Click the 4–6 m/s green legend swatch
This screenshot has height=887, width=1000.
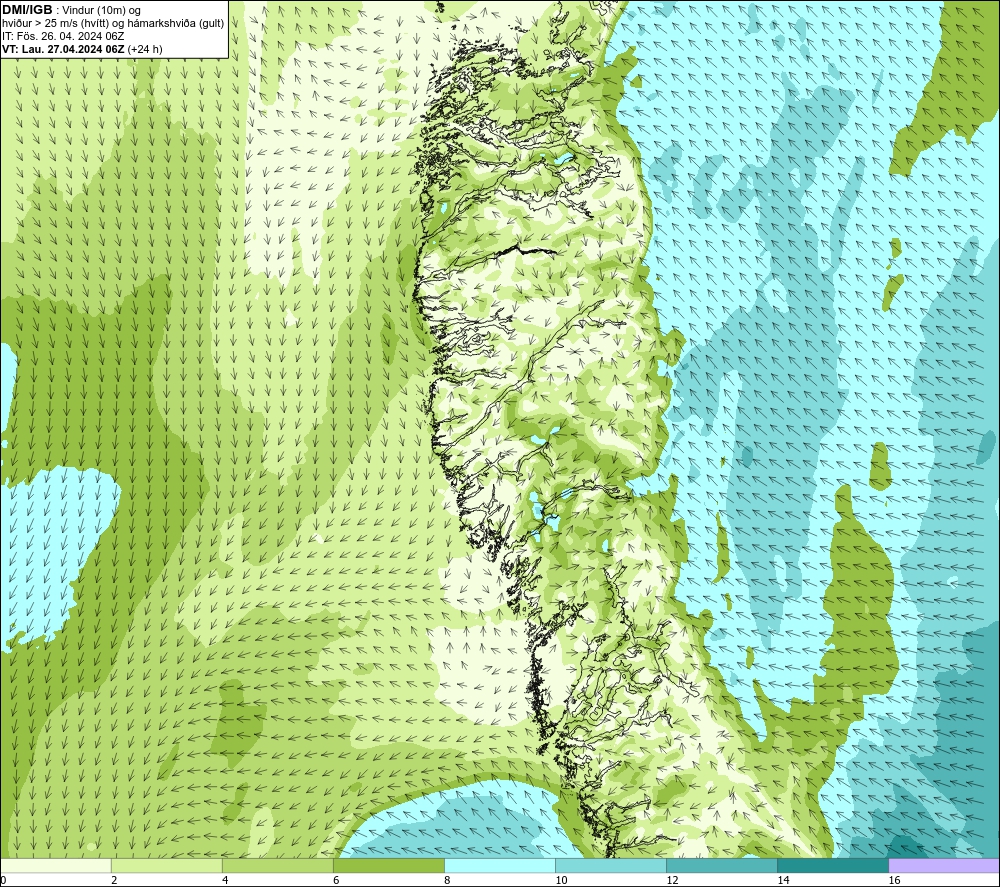[278, 865]
